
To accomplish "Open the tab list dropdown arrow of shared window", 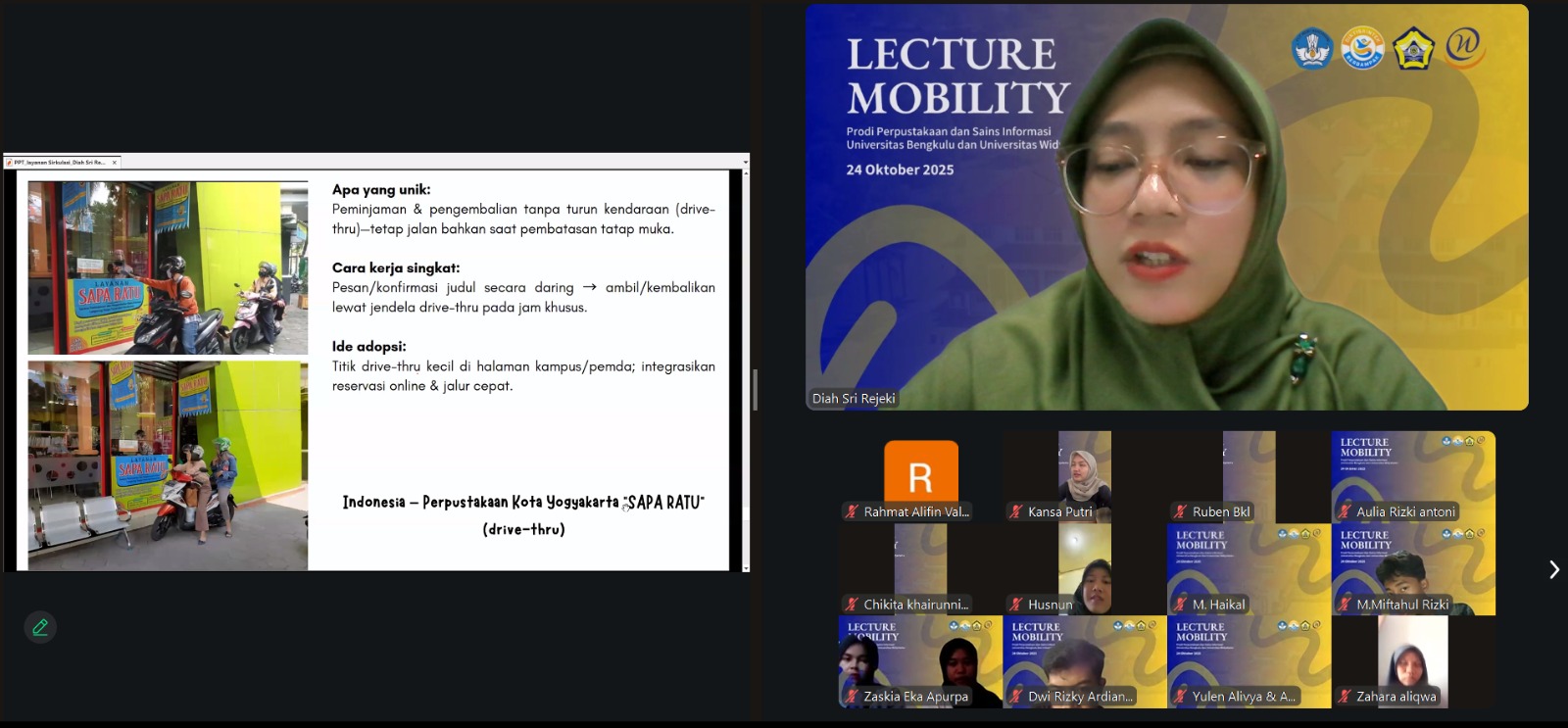I will pos(745,163).
